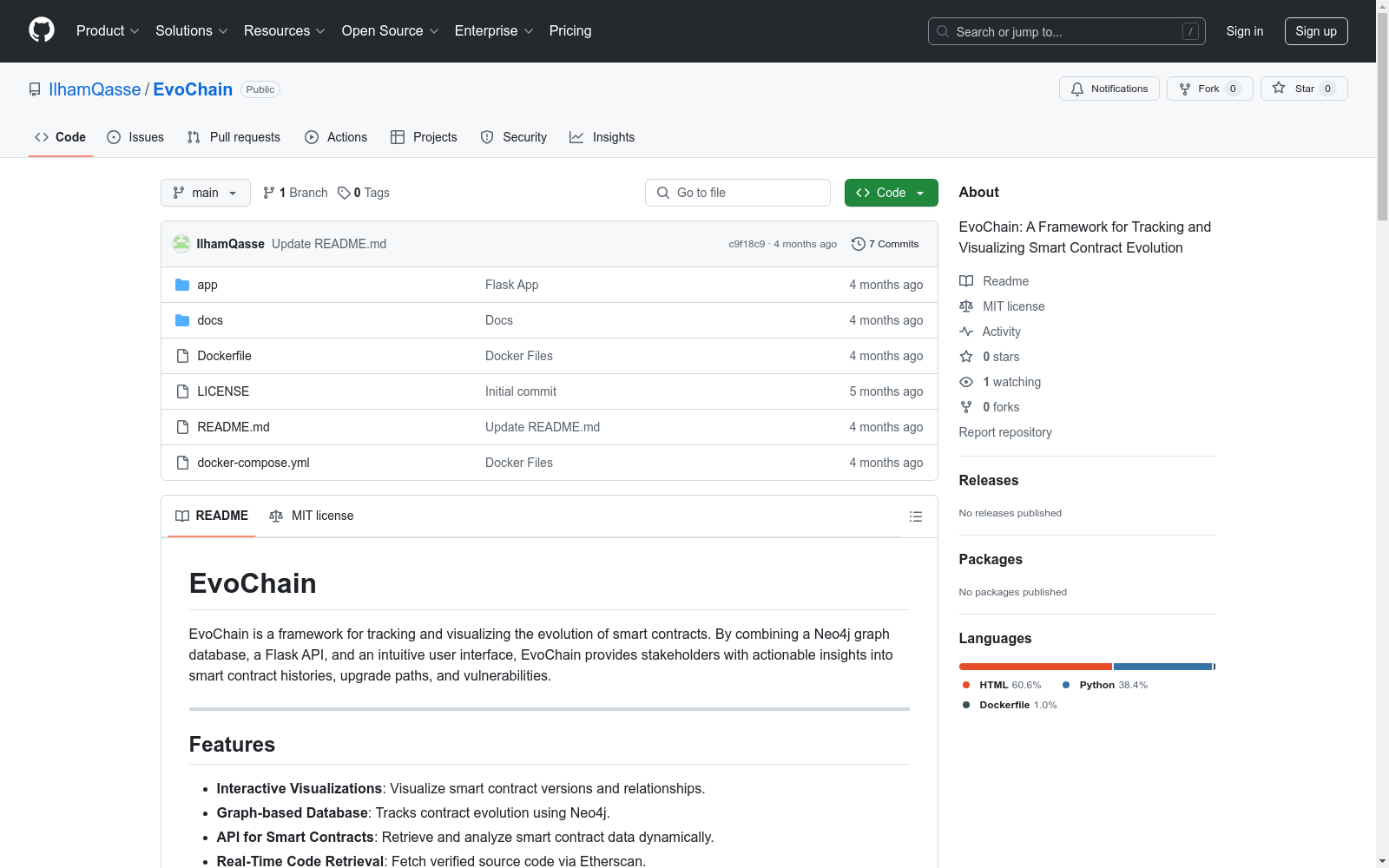Click the Fork icon button

1210,89
